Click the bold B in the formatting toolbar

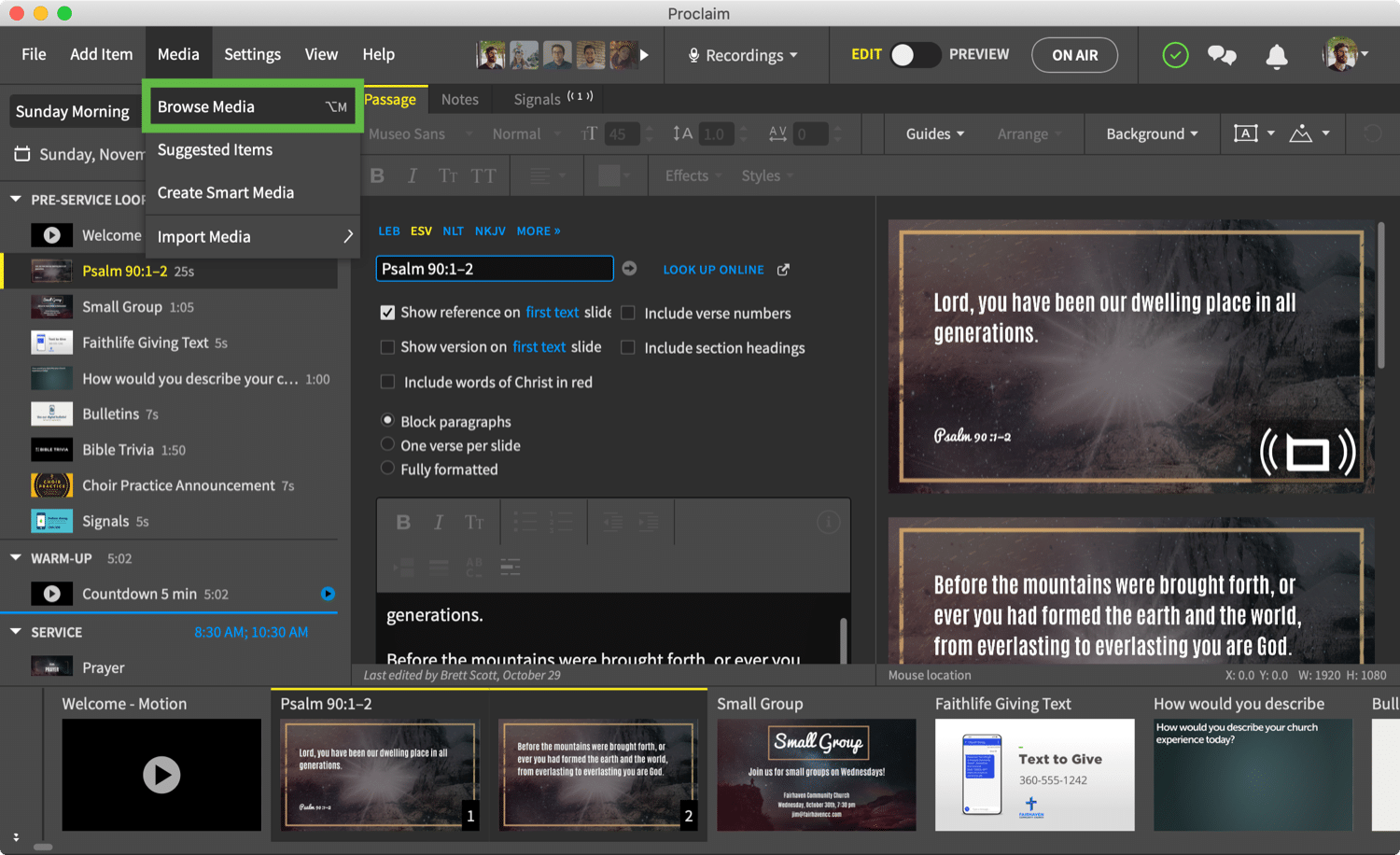(378, 175)
